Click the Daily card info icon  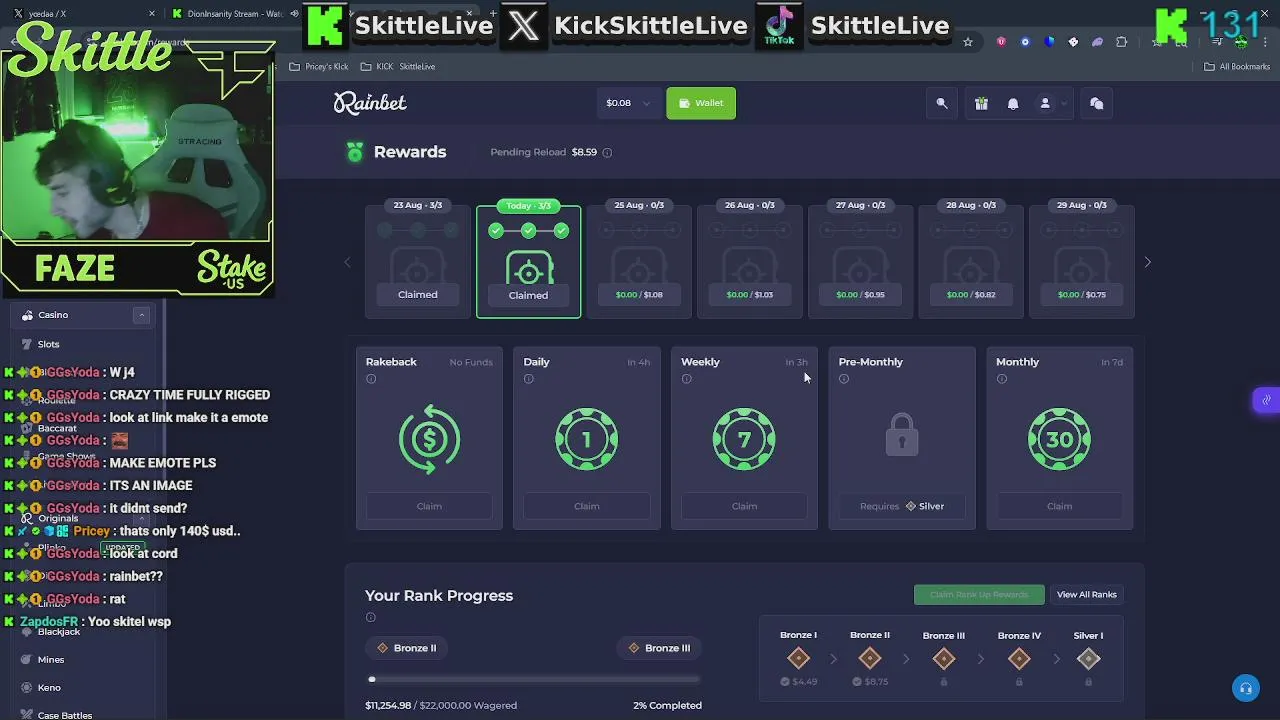[x=528, y=379]
